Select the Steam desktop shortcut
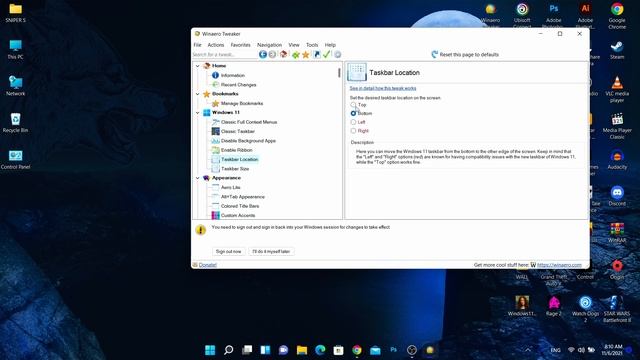 coord(617,50)
